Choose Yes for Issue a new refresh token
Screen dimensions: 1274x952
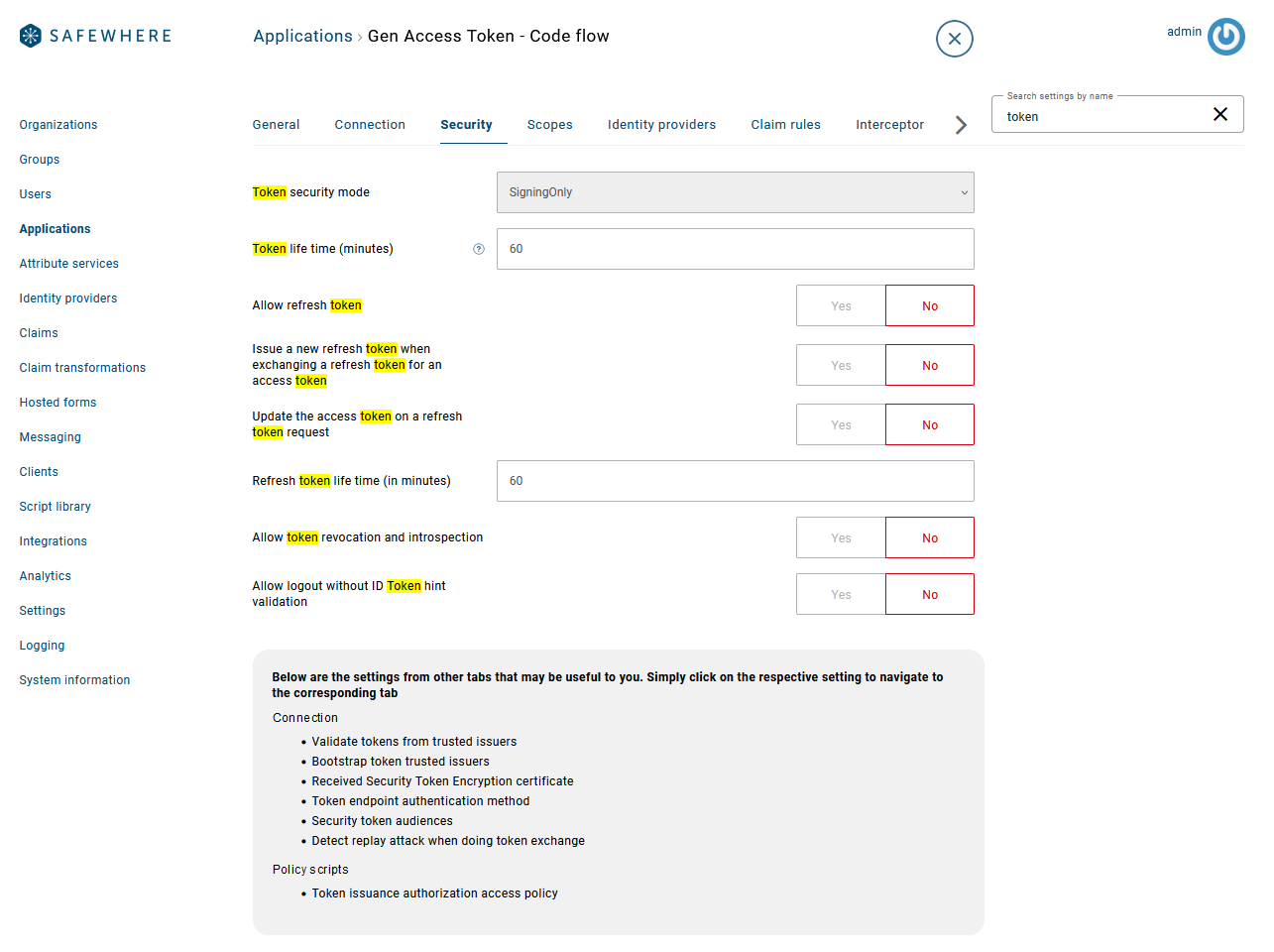(x=841, y=365)
